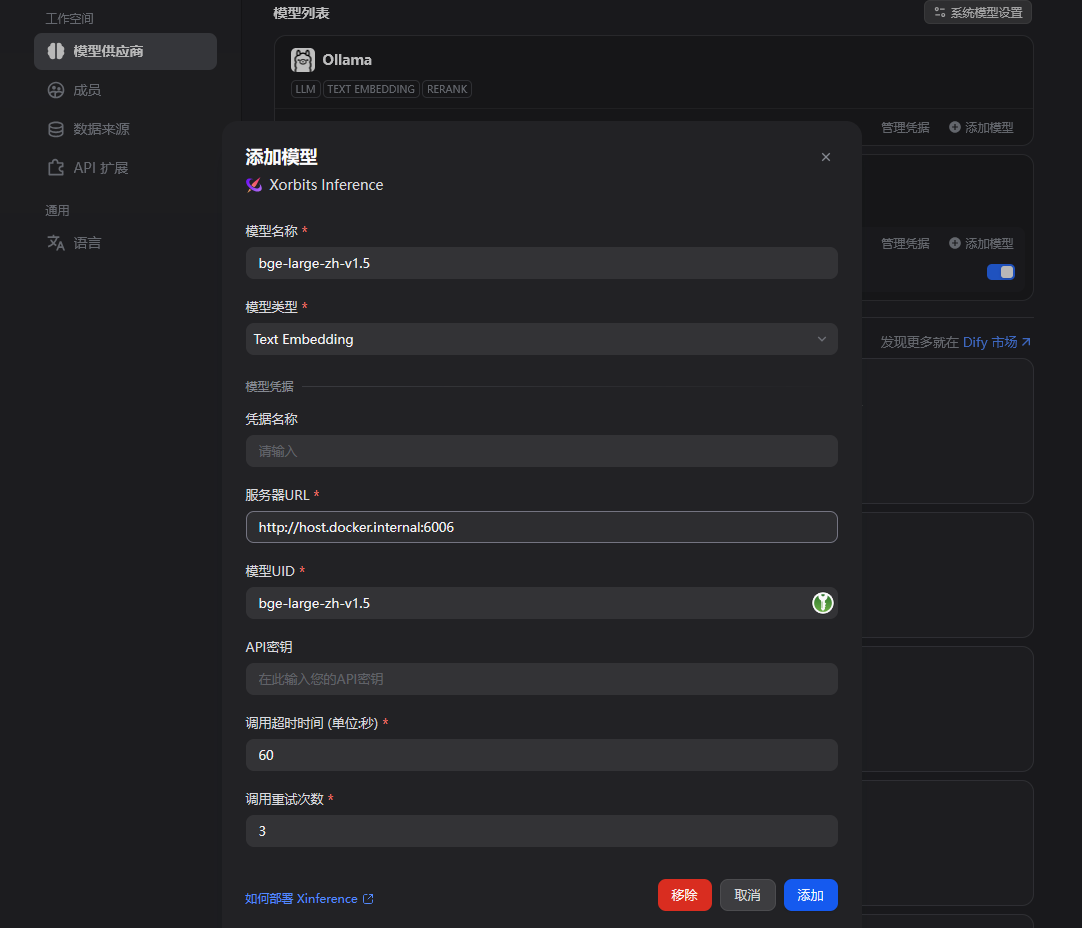Click the 模型供应商 brain icon
The height and width of the screenshot is (928, 1082).
point(56,51)
